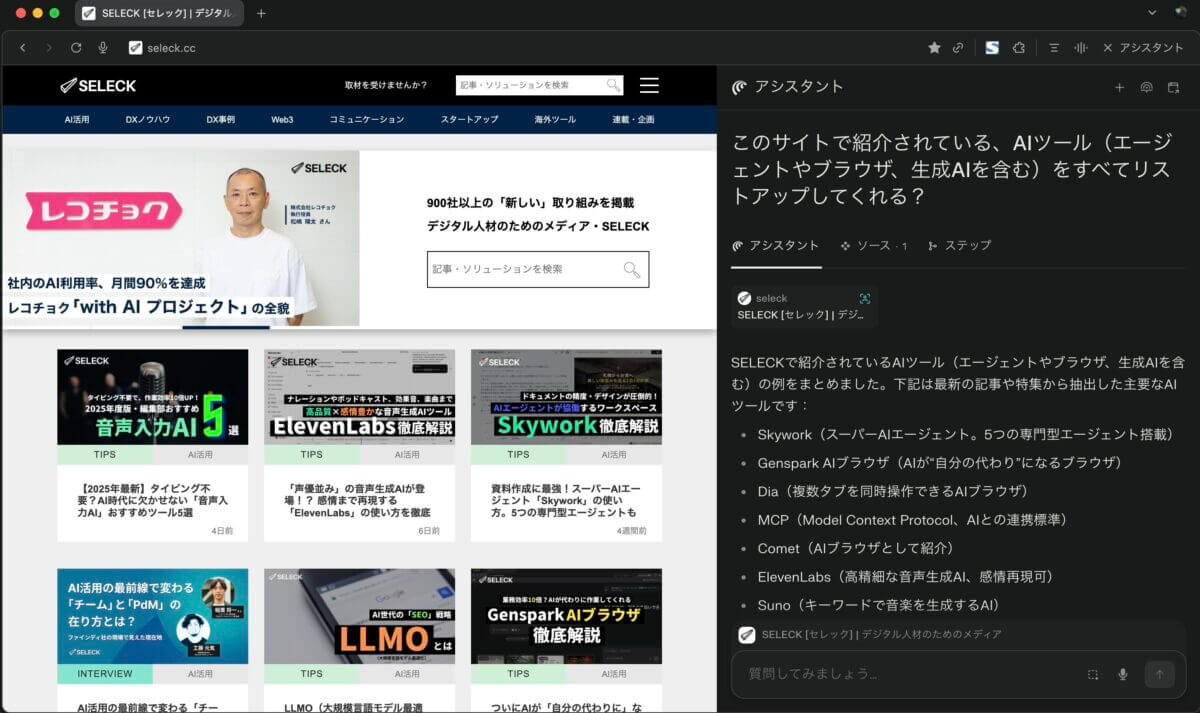Screen dimensions: 1200x713
Task: Open a new browser tab
Action: coord(261,13)
